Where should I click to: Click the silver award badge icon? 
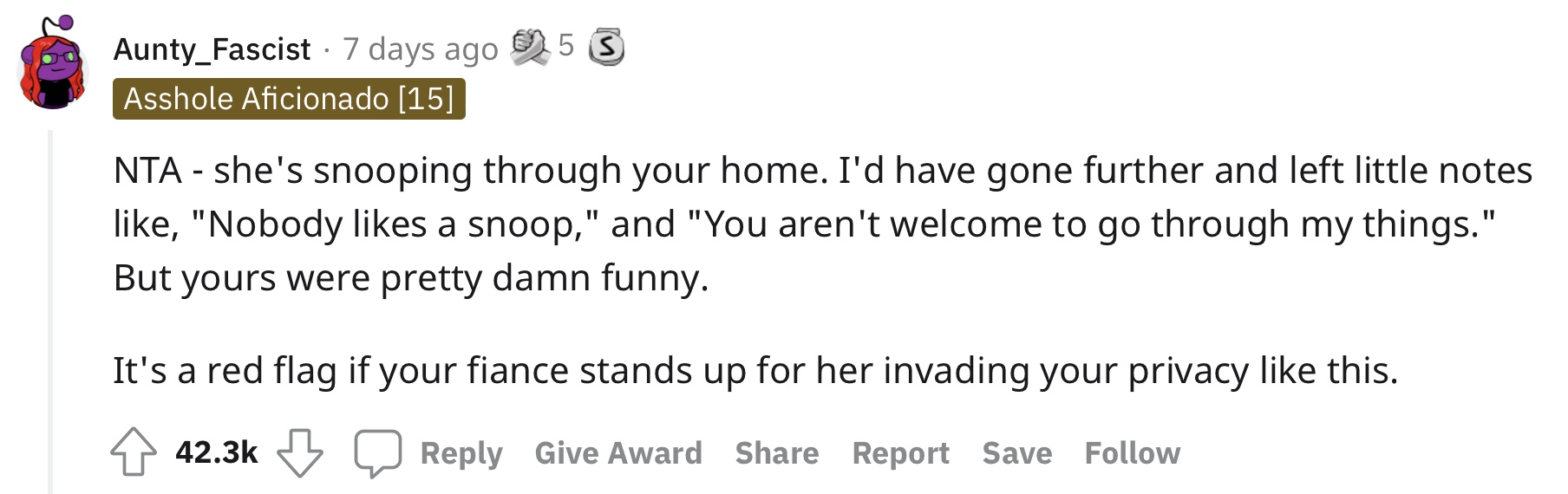point(606,47)
